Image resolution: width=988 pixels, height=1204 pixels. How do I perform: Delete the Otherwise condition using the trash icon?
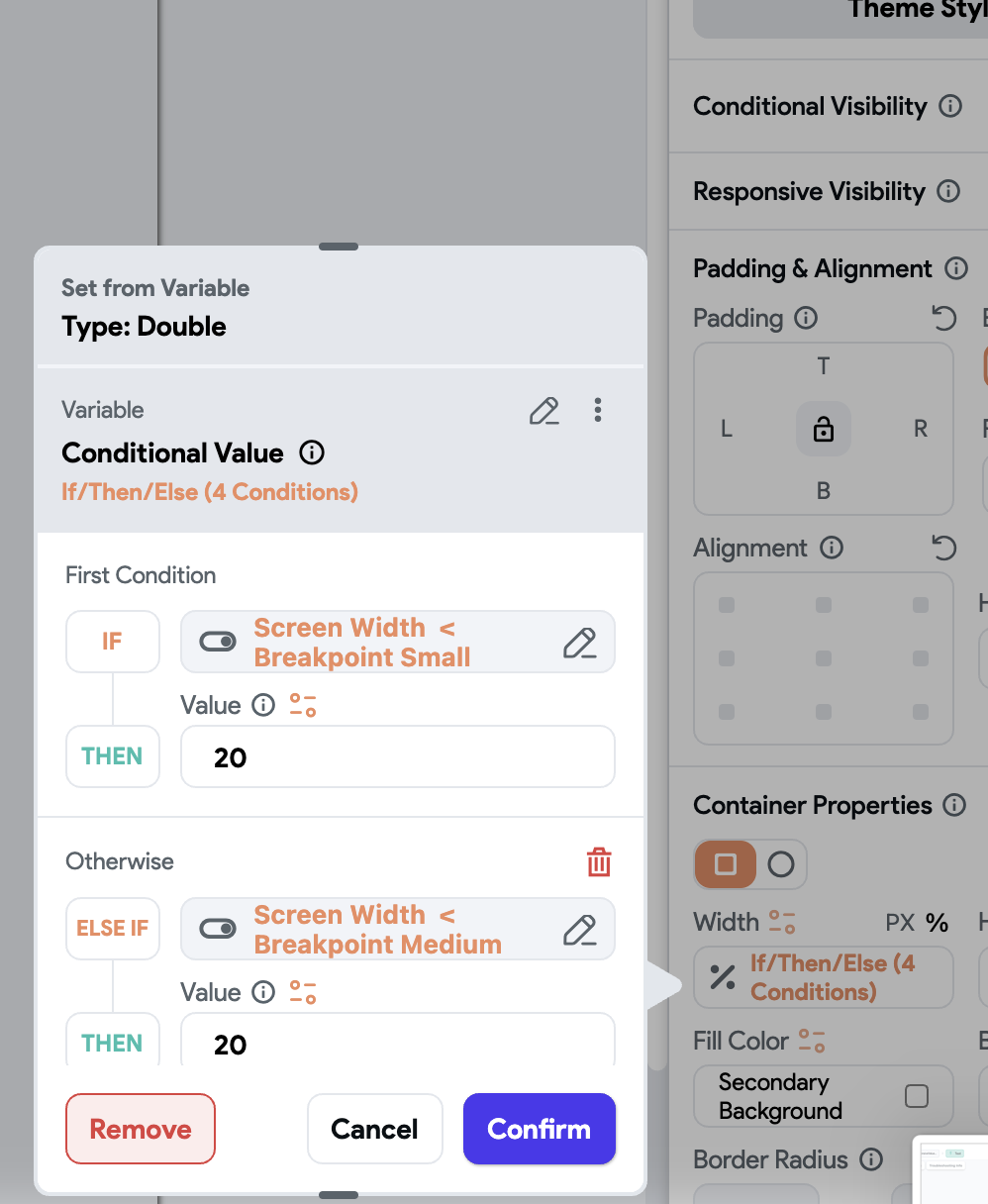[x=599, y=861]
